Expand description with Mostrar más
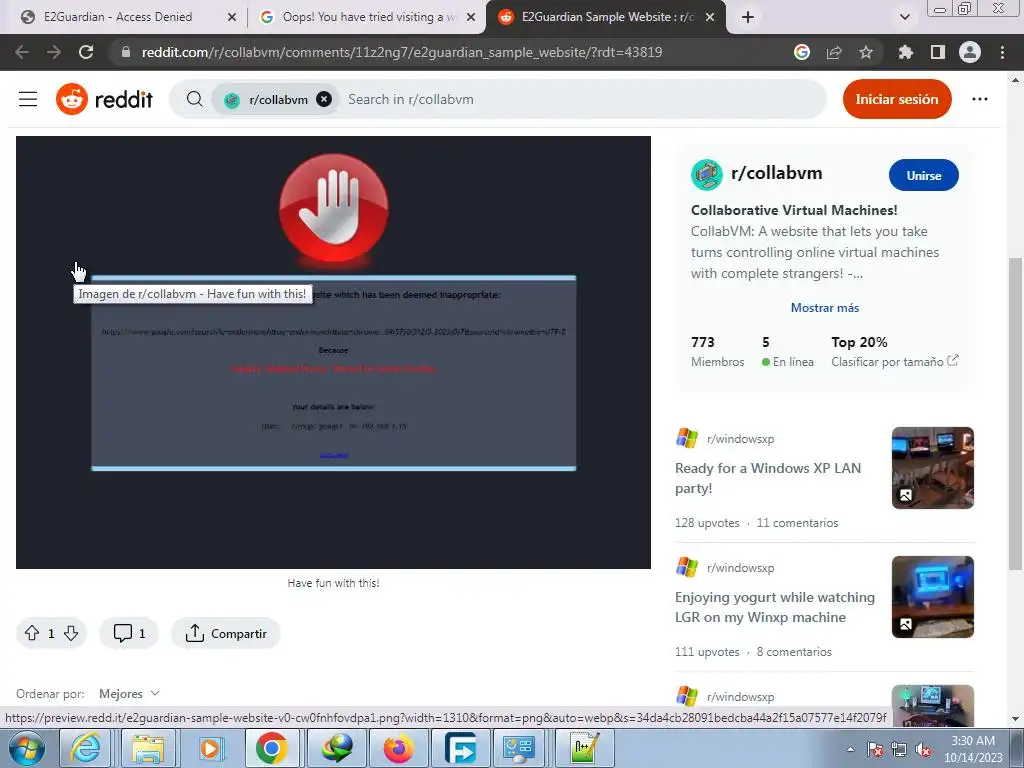 825,308
